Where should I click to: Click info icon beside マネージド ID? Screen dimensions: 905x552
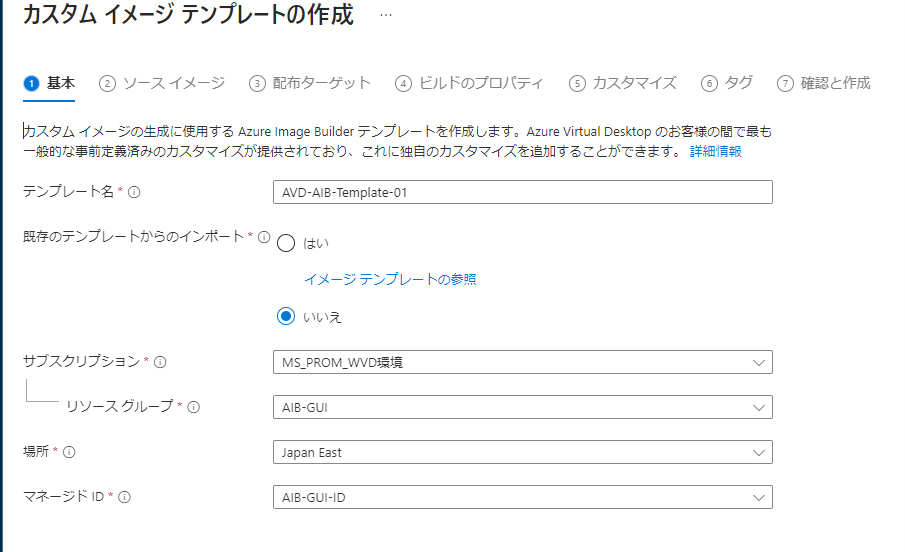click(x=125, y=496)
